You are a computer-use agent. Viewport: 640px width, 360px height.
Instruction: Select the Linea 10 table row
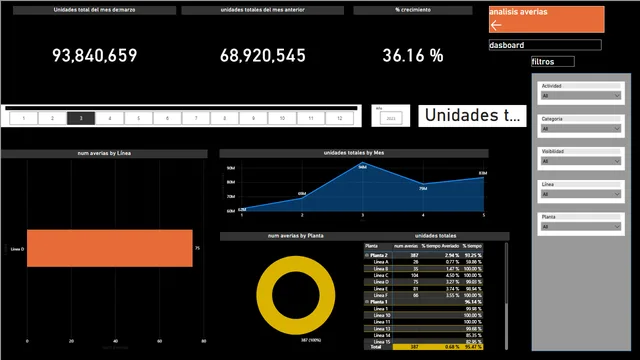pyautogui.click(x=423, y=316)
